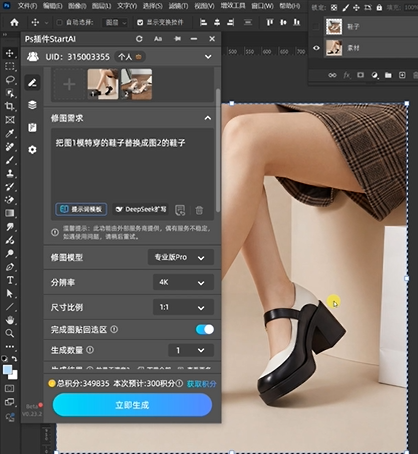Open 分辨率 4K dropdown
The image size is (418, 454).
click(183, 282)
